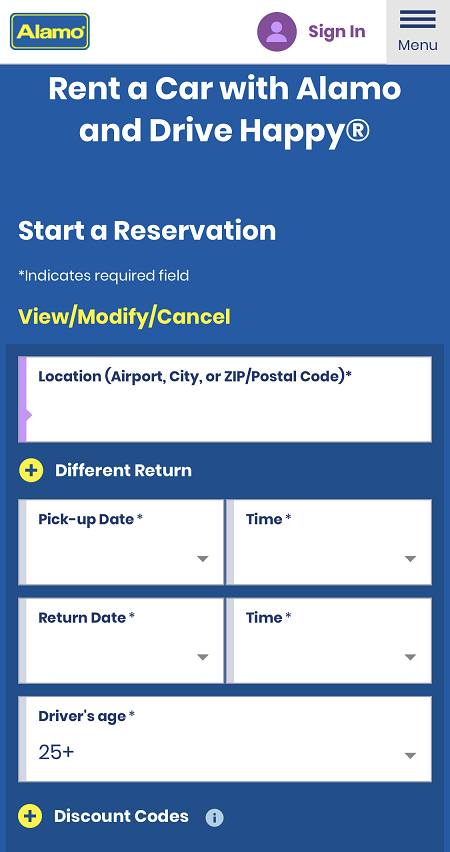
Task: Focus the Location input field
Action: 225,399
